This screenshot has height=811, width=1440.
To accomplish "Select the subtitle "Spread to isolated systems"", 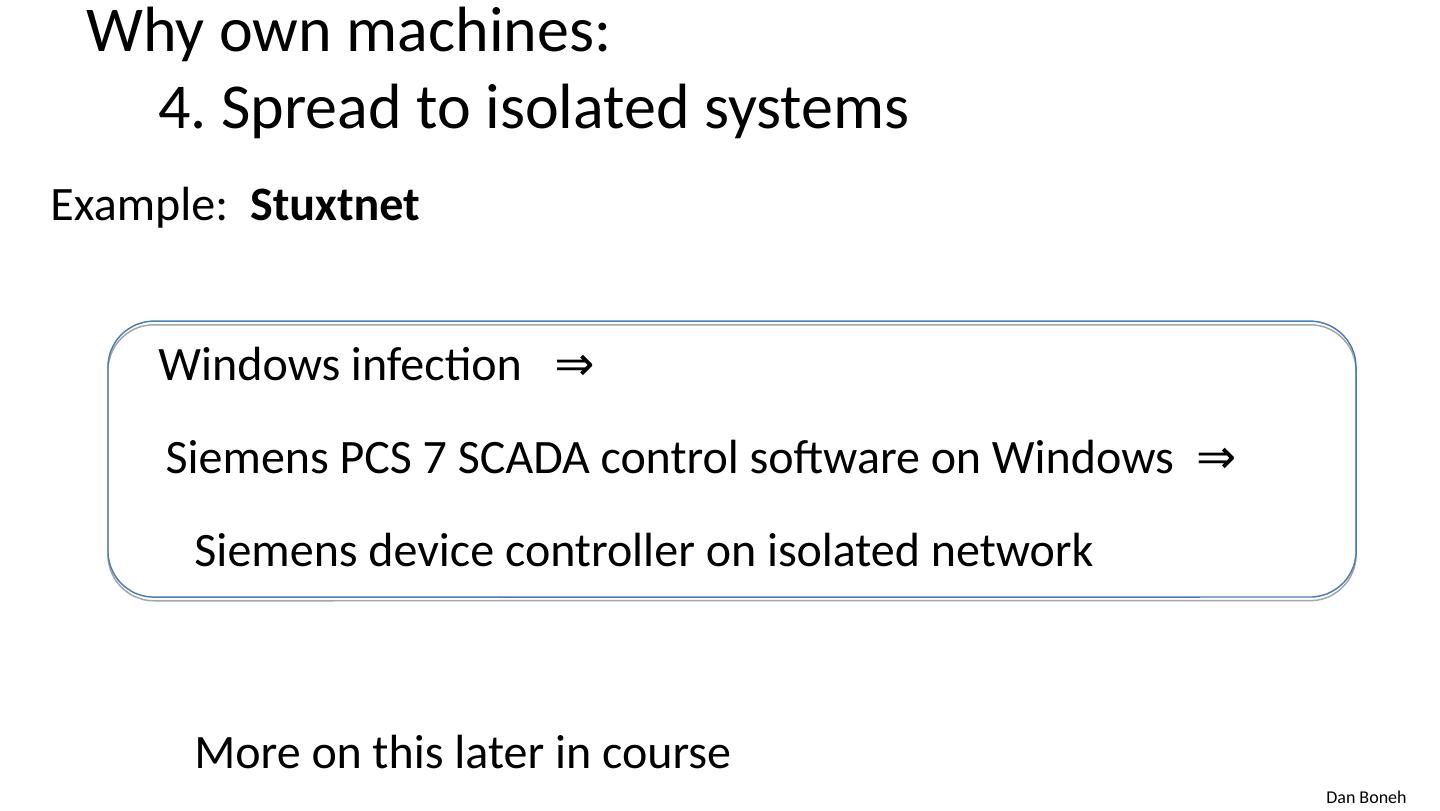I will 564,108.
